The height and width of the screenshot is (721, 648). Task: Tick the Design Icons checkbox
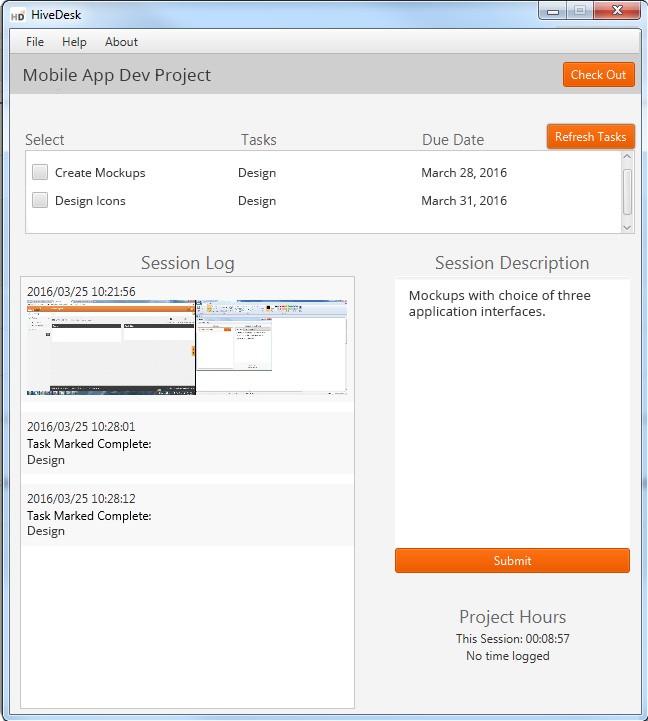(40, 200)
